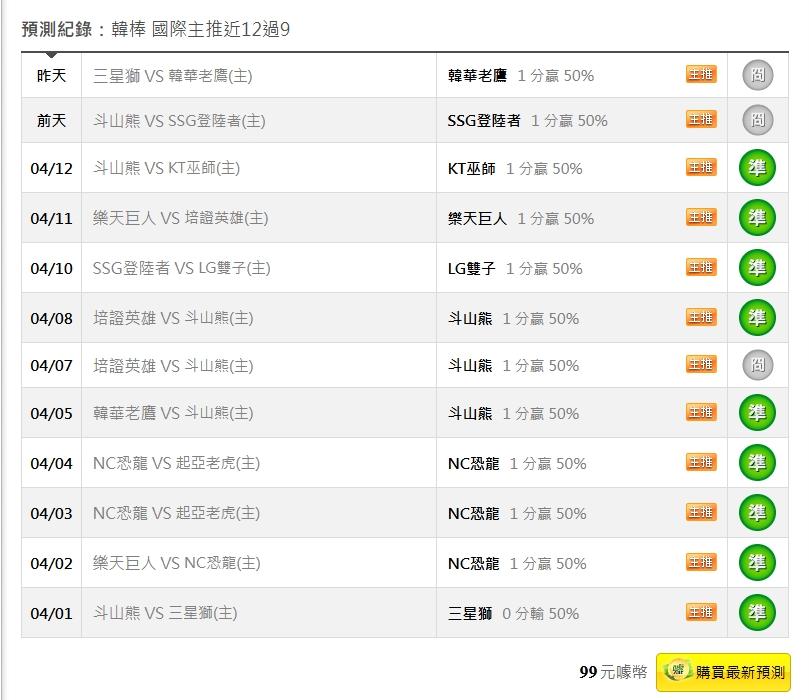This screenshot has width=809, height=700.
Task: Click the green 準 icon for 04/12
Action: click(x=757, y=168)
